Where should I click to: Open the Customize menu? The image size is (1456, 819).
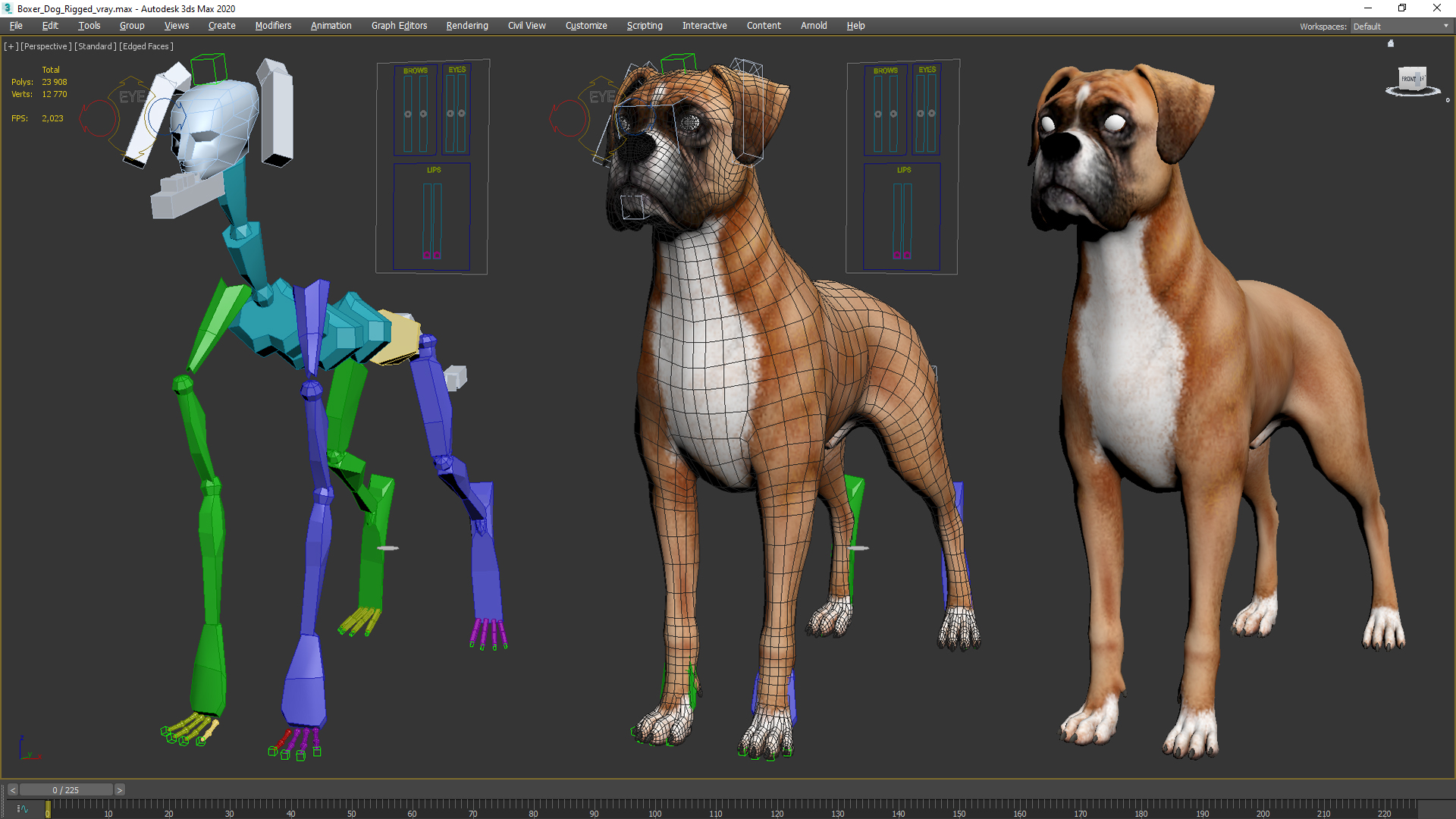586,26
